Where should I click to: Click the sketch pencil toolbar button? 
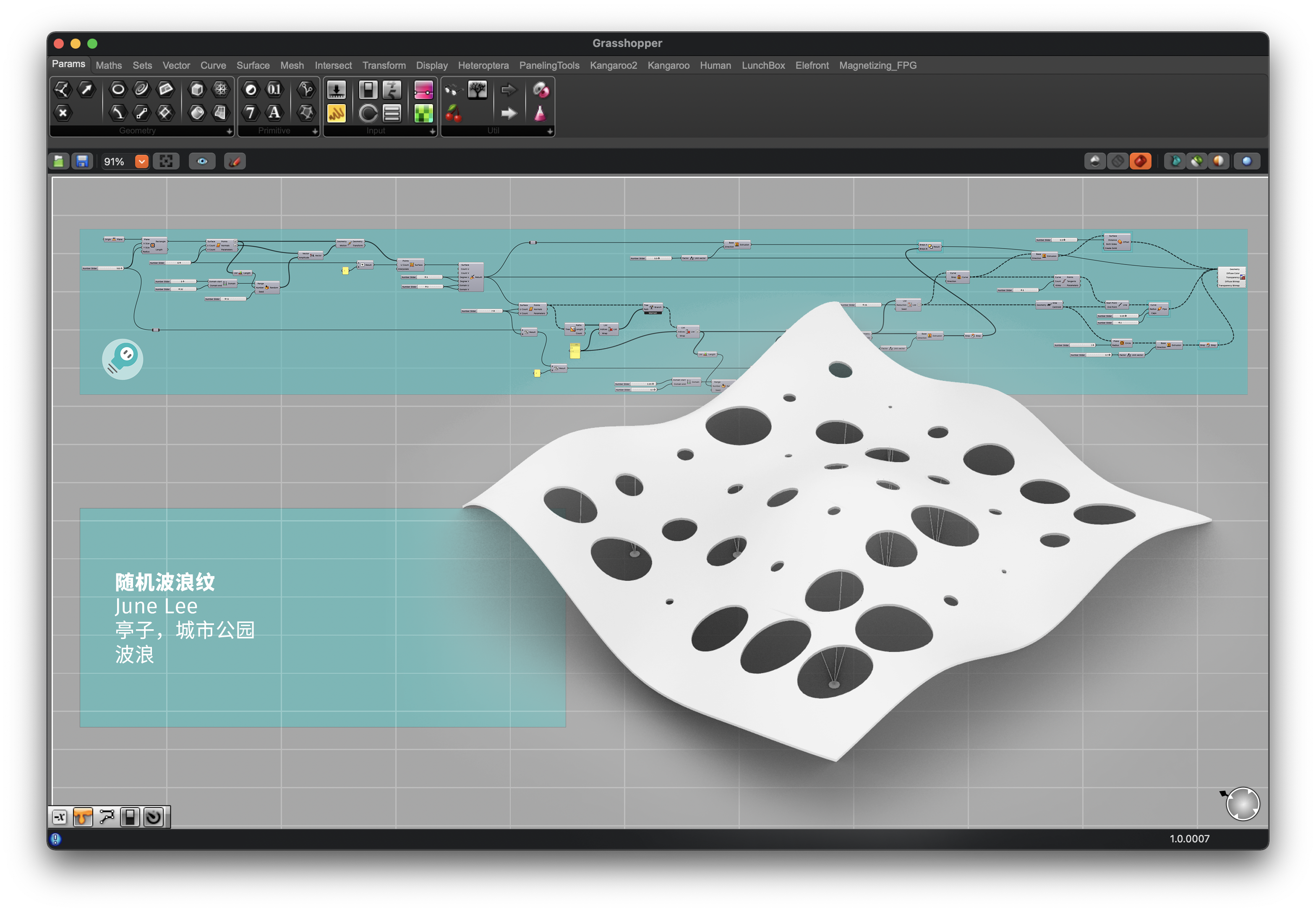[x=235, y=162]
